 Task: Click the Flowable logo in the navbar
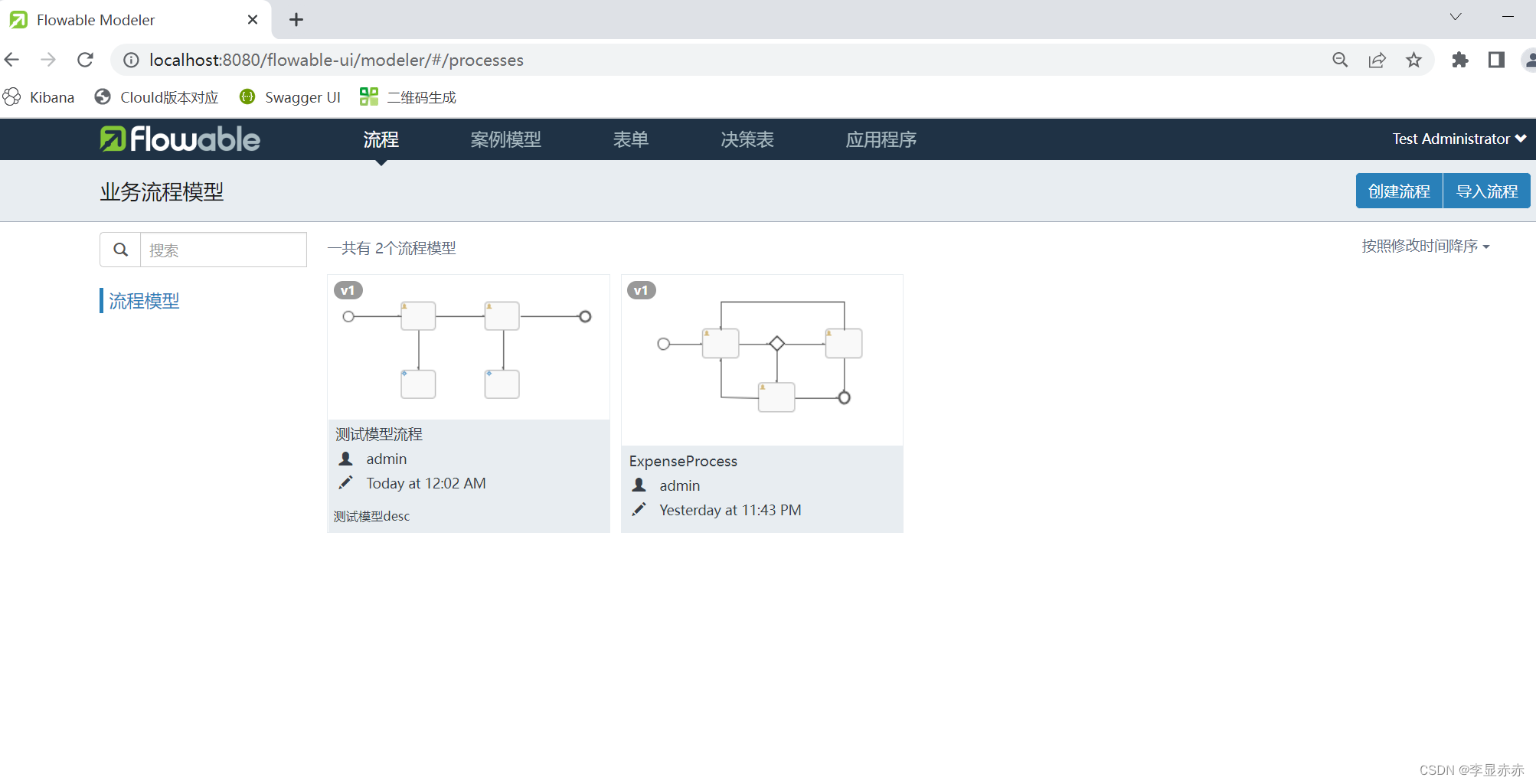[x=178, y=139]
